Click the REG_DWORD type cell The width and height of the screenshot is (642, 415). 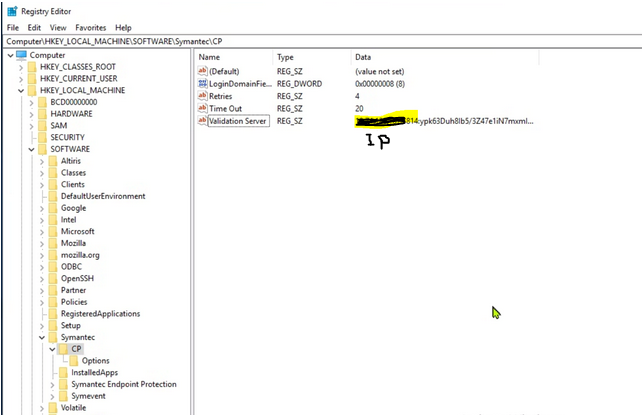[x=299, y=83]
